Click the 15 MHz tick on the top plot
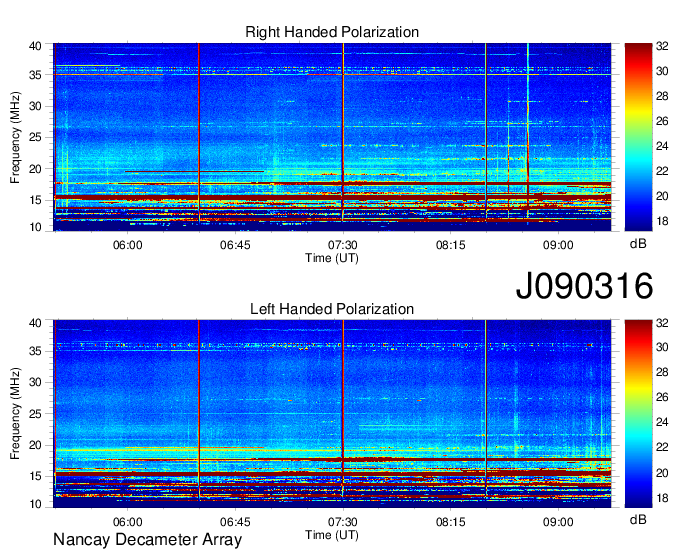680x552 pixels. click(x=35, y=200)
